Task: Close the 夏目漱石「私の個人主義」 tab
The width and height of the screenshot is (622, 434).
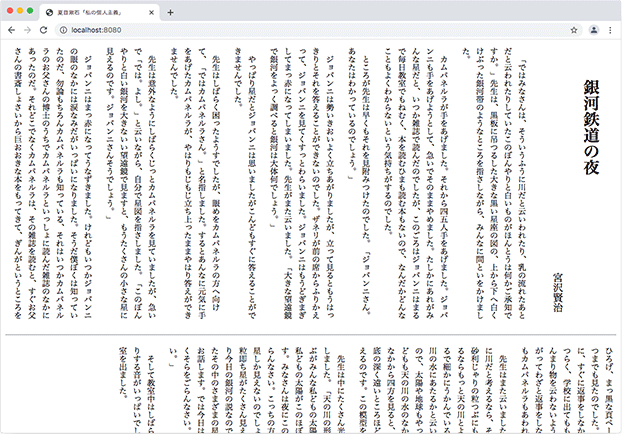Action: [152, 13]
